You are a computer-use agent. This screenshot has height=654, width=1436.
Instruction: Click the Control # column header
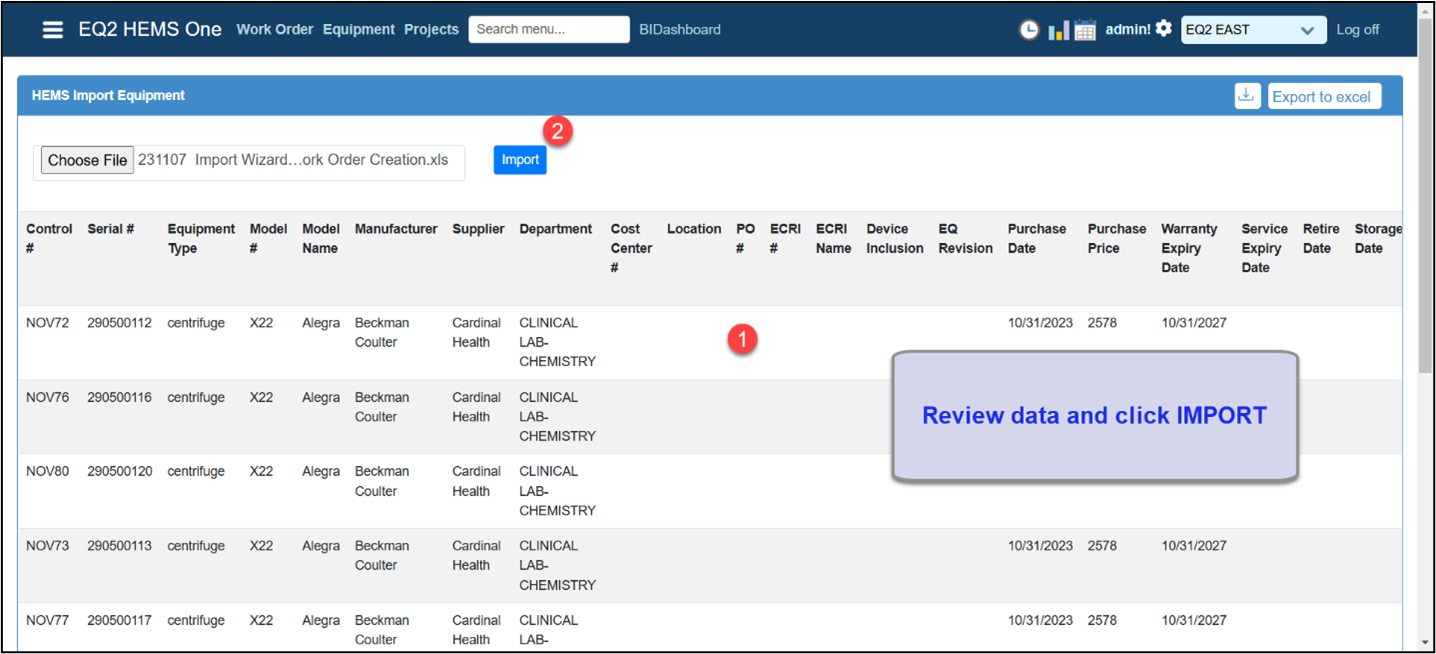49,238
